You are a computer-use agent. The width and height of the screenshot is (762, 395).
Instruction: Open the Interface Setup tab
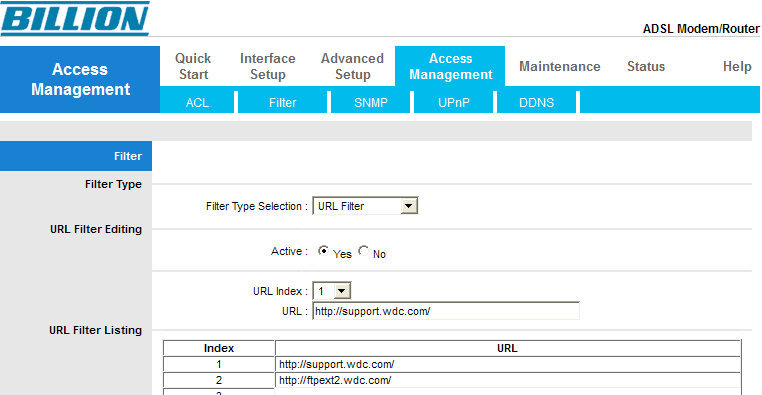(267, 66)
